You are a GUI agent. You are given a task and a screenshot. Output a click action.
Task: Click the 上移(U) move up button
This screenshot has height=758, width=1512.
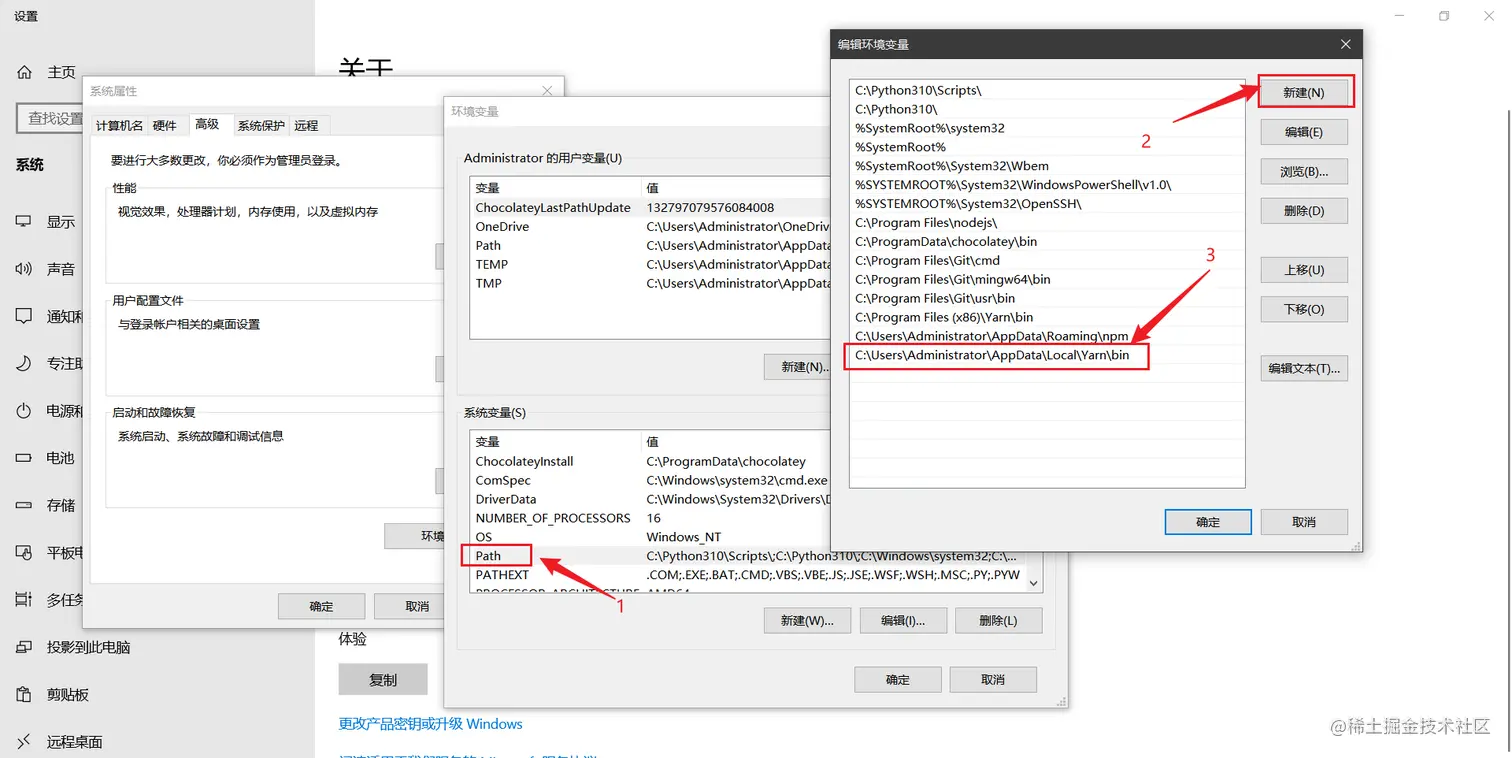click(x=1304, y=270)
